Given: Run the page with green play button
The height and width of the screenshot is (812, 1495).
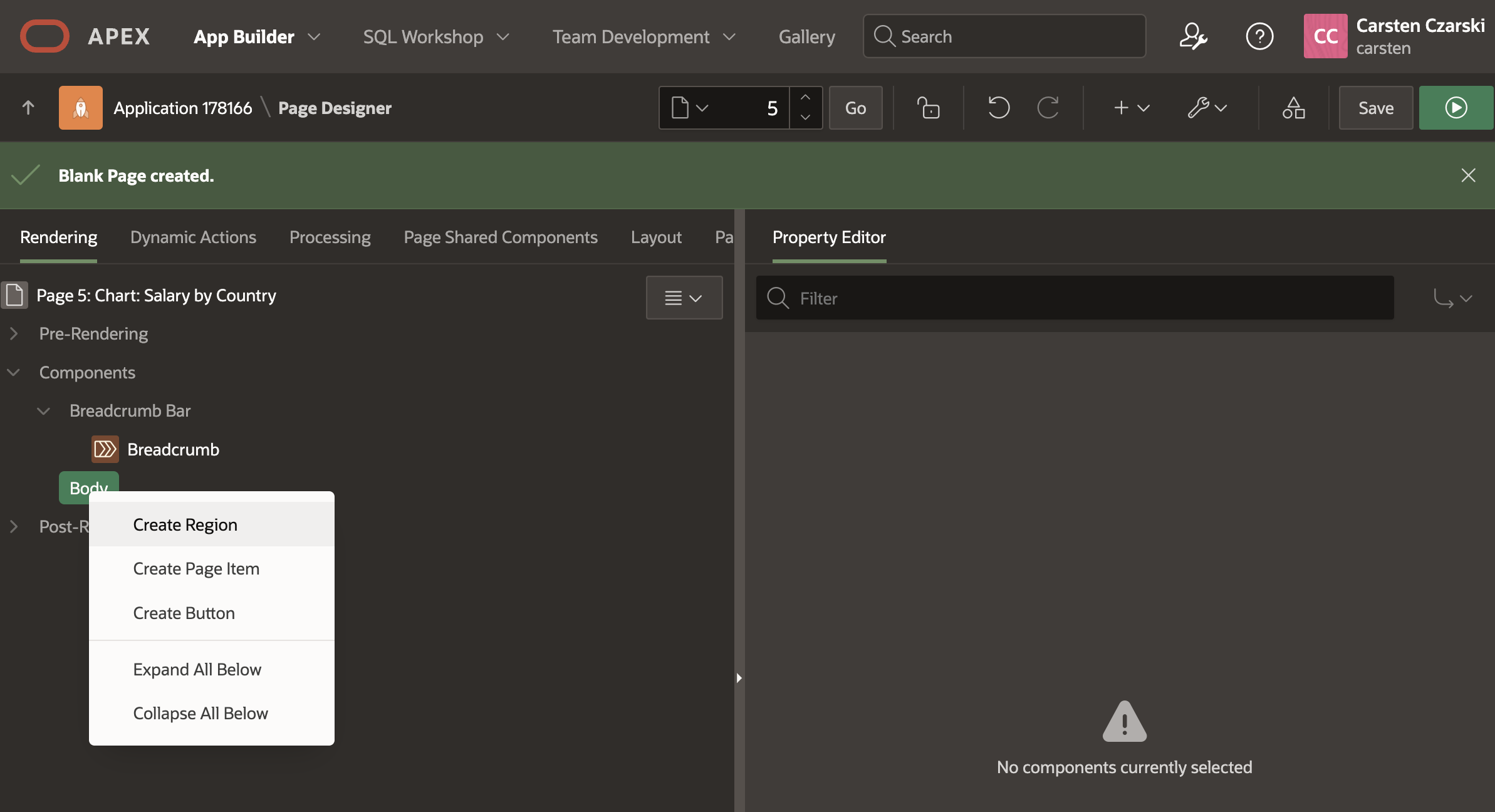Looking at the screenshot, I should (1456, 108).
